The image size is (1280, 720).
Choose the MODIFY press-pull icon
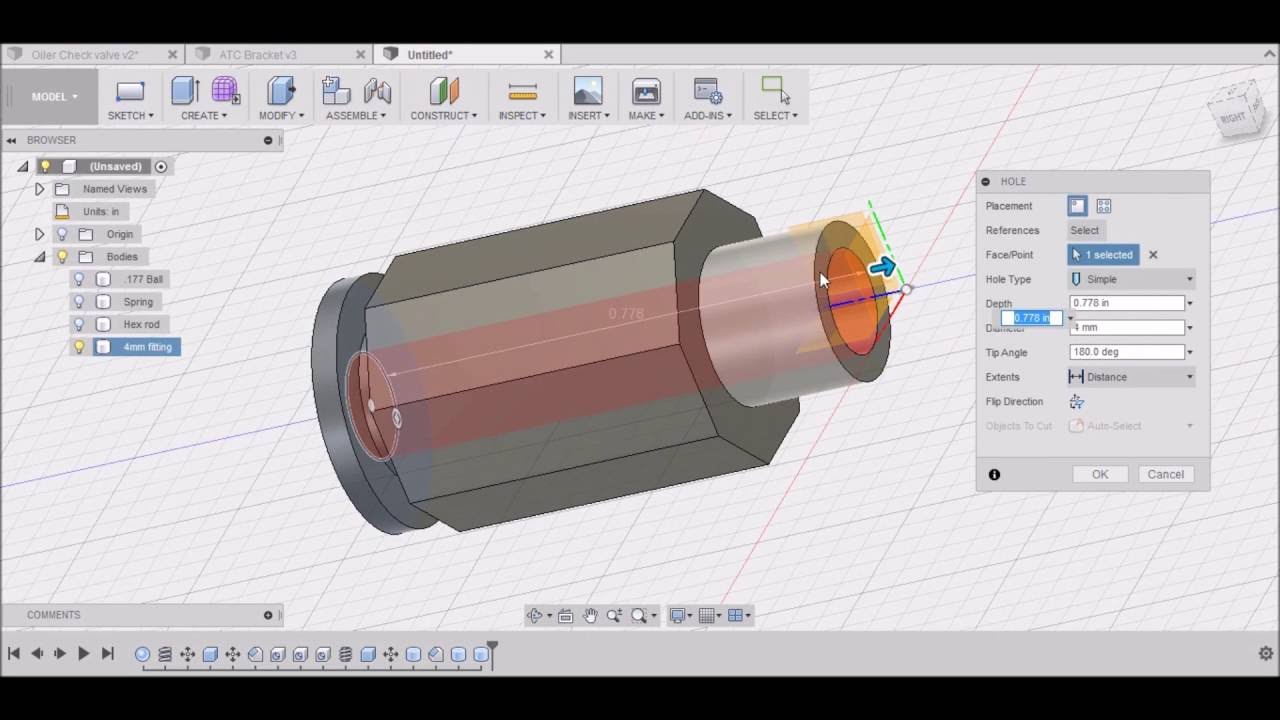[x=281, y=91]
